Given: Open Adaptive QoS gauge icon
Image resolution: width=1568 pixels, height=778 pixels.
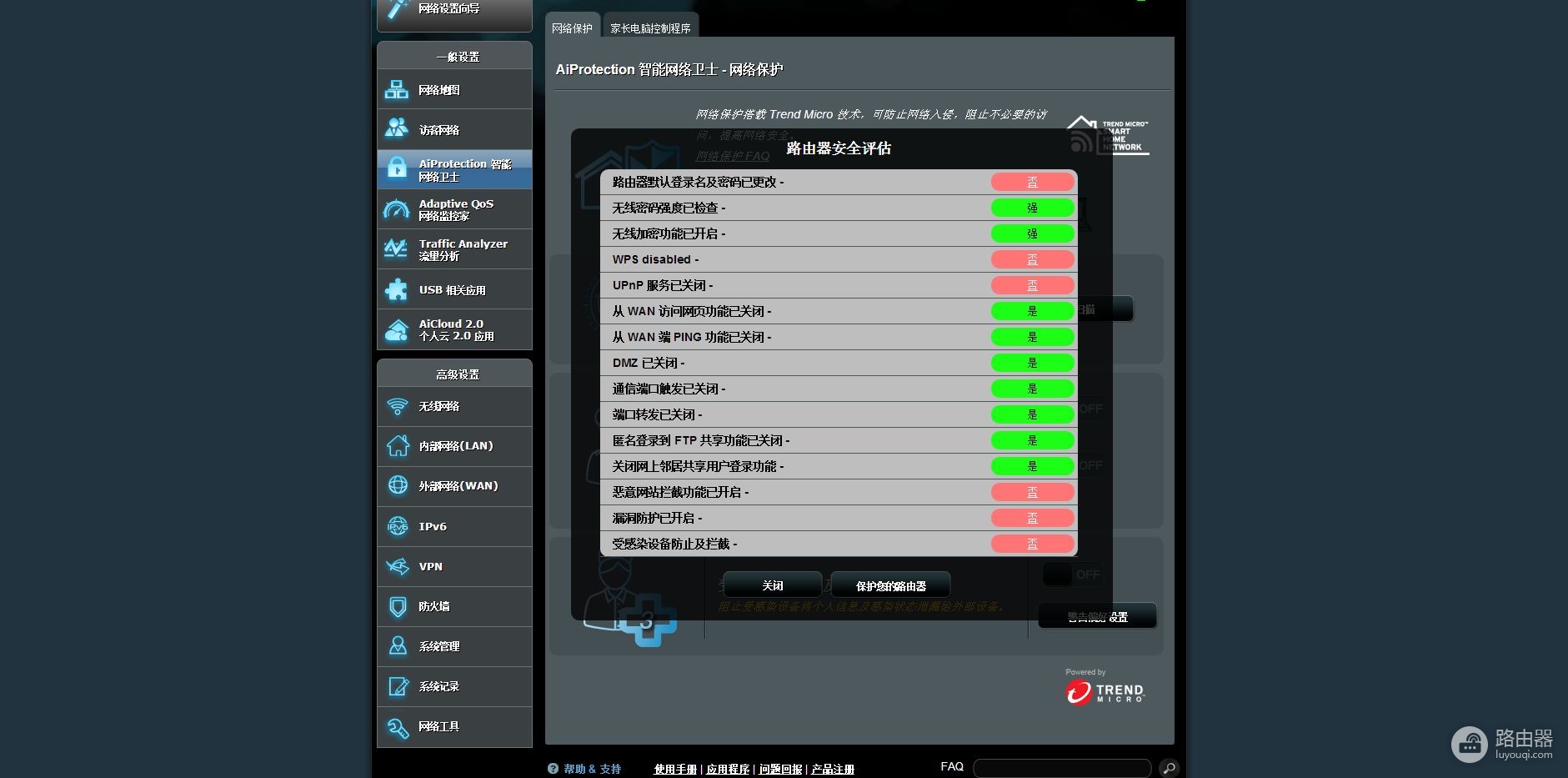Looking at the screenshot, I should tap(397, 209).
